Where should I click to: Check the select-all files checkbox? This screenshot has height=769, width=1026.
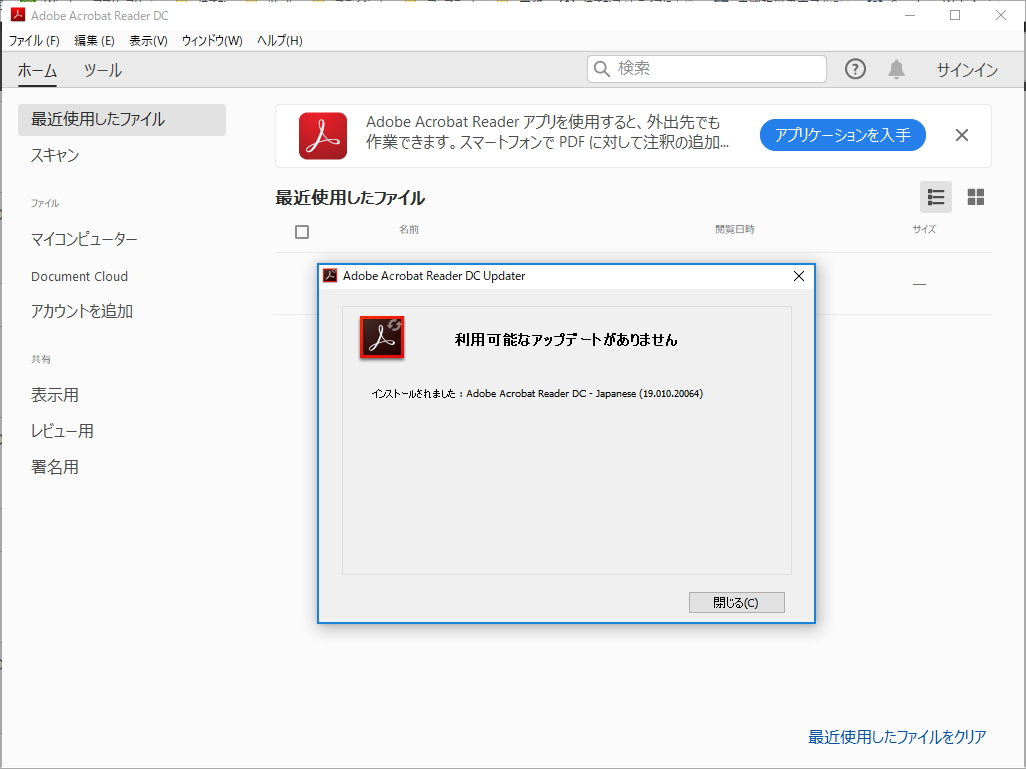click(x=301, y=231)
